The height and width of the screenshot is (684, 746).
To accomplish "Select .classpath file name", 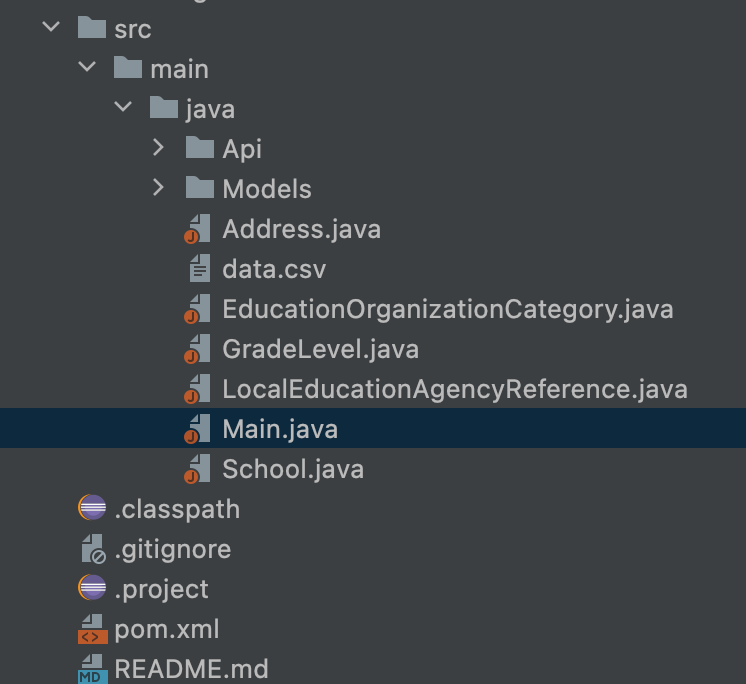I will [177, 509].
